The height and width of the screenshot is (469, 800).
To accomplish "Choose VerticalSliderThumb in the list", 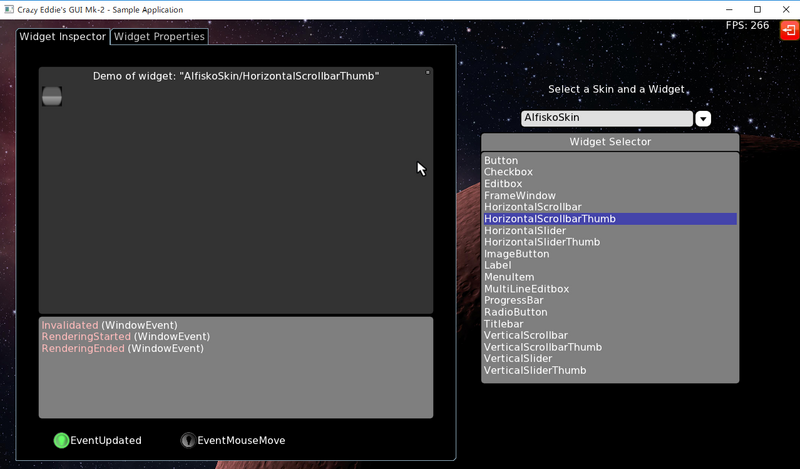I will pyautogui.click(x=535, y=370).
